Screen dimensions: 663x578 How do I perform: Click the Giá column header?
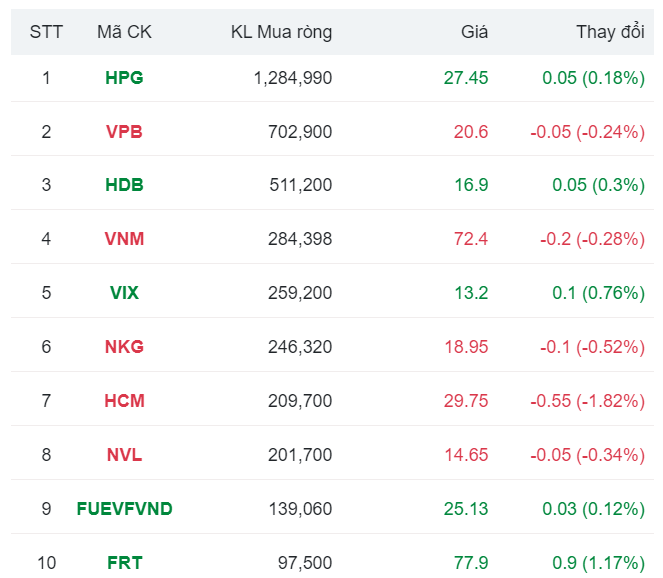[474, 32]
